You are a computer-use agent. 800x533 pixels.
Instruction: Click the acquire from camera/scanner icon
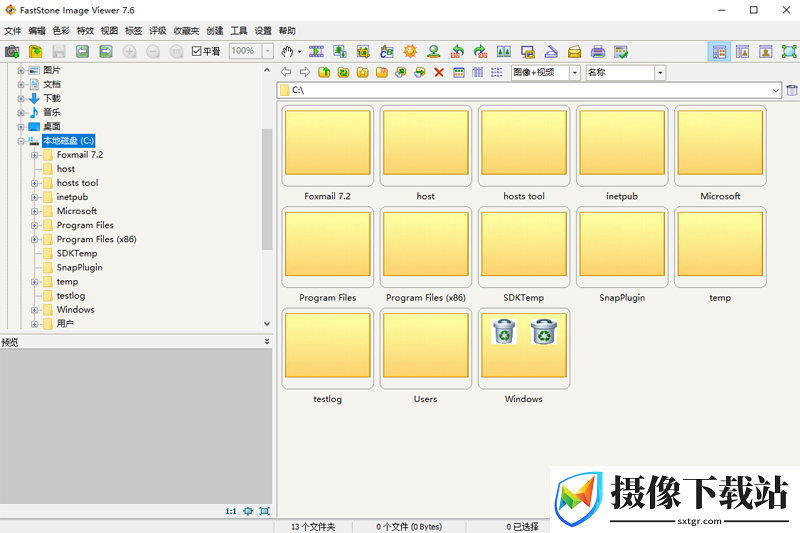12,52
